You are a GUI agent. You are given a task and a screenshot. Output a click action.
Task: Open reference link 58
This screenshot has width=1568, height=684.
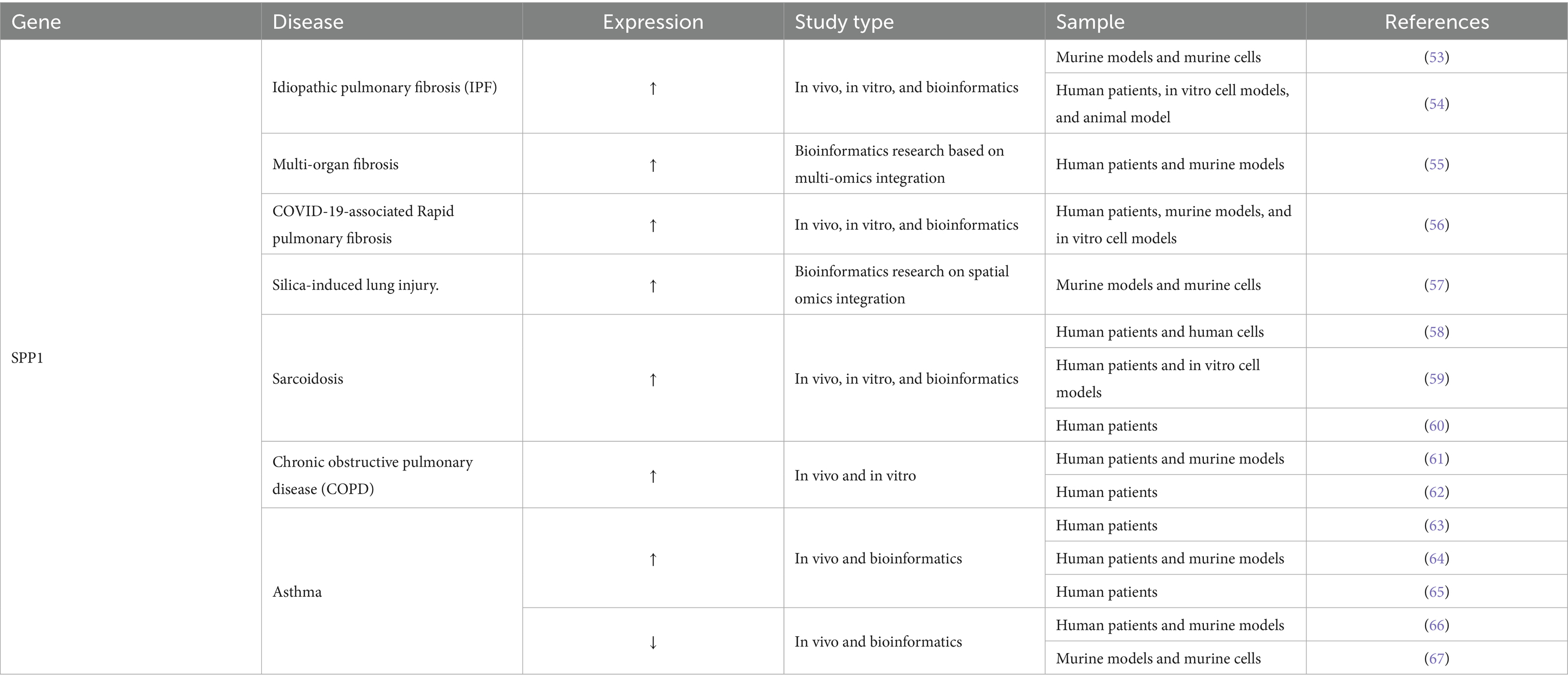[1436, 332]
